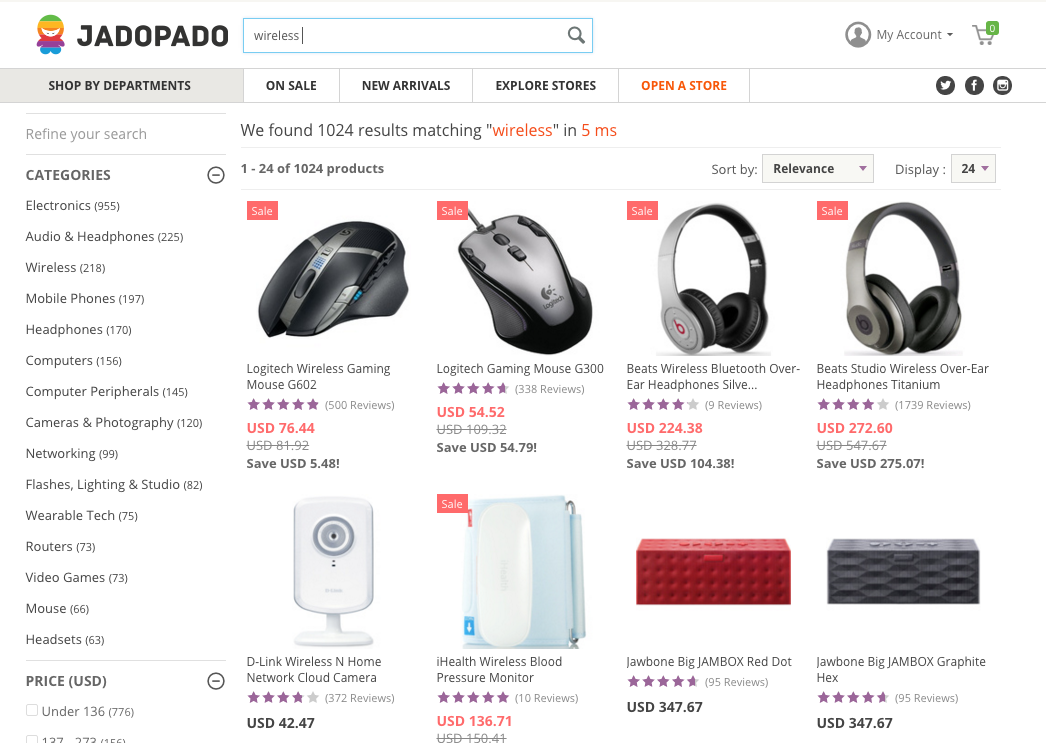The height and width of the screenshot is (743, 1046).
Task: Click the Jadopado mascot logo
Action: click(51, 35)
